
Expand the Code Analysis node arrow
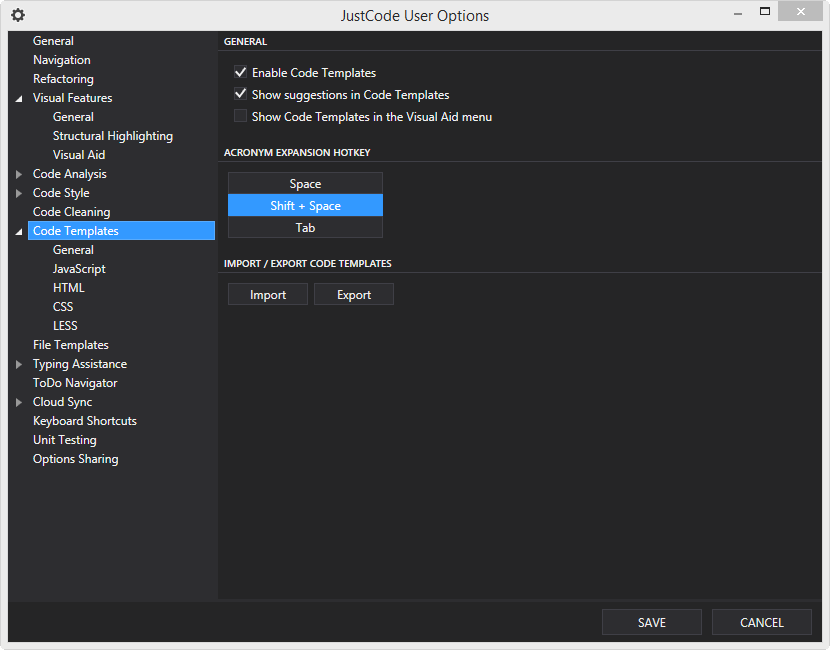pos(19,174)
